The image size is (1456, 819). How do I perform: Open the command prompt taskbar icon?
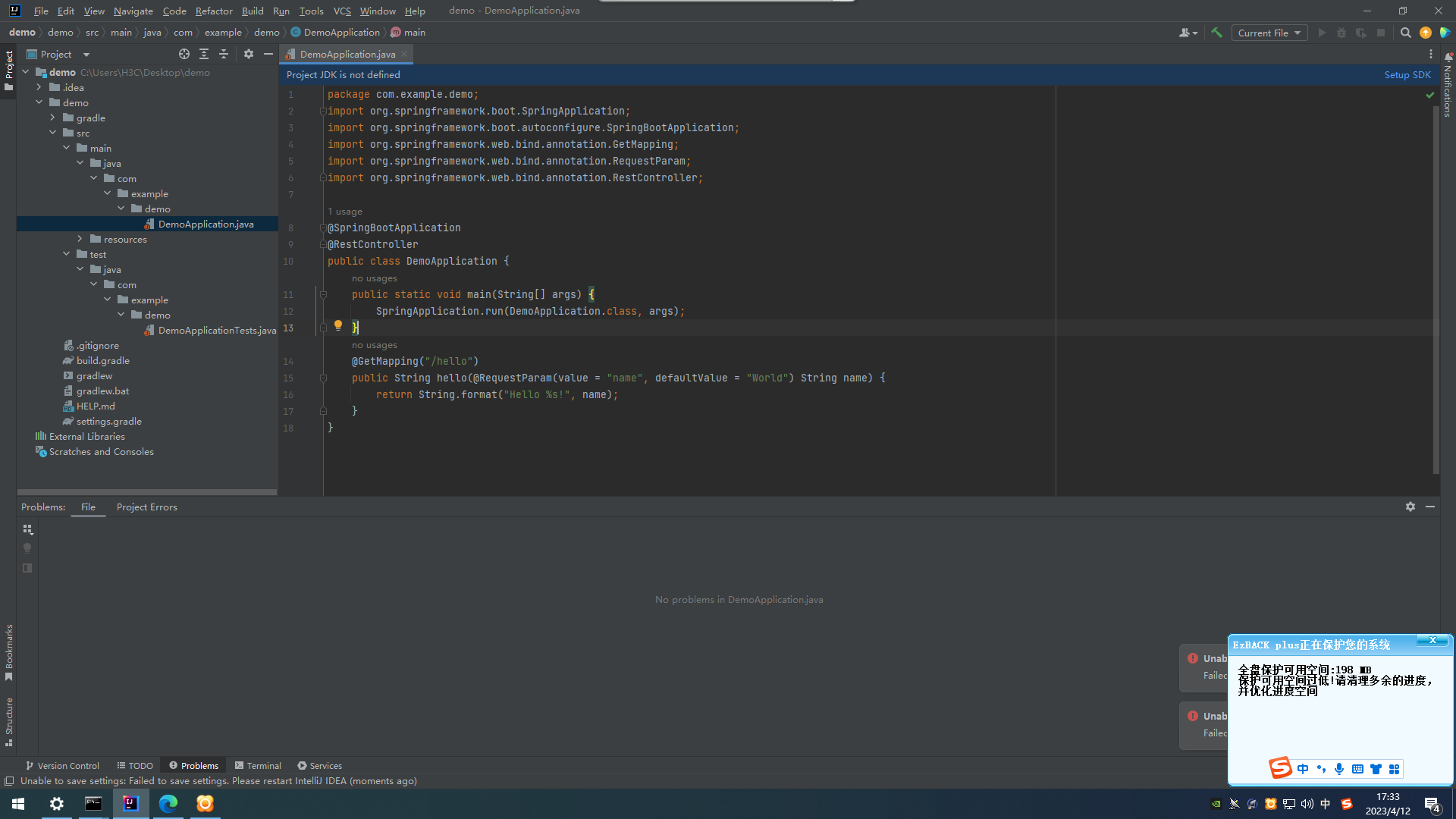[93, 804]
